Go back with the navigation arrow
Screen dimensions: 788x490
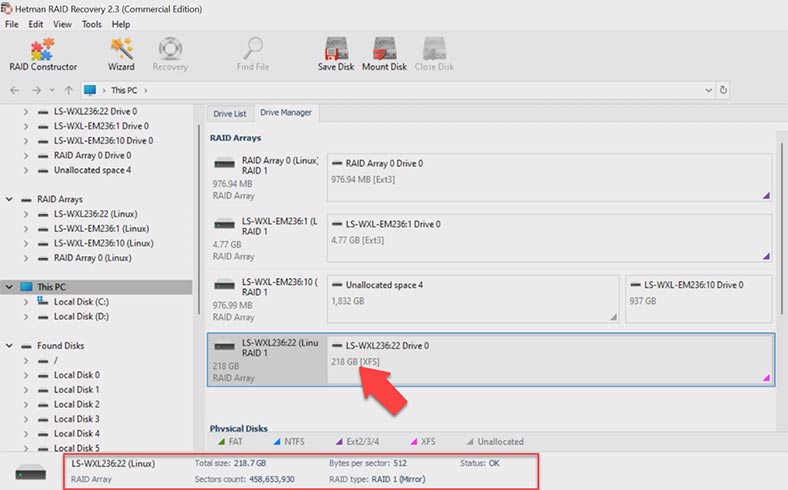click(x=15, y=90)
